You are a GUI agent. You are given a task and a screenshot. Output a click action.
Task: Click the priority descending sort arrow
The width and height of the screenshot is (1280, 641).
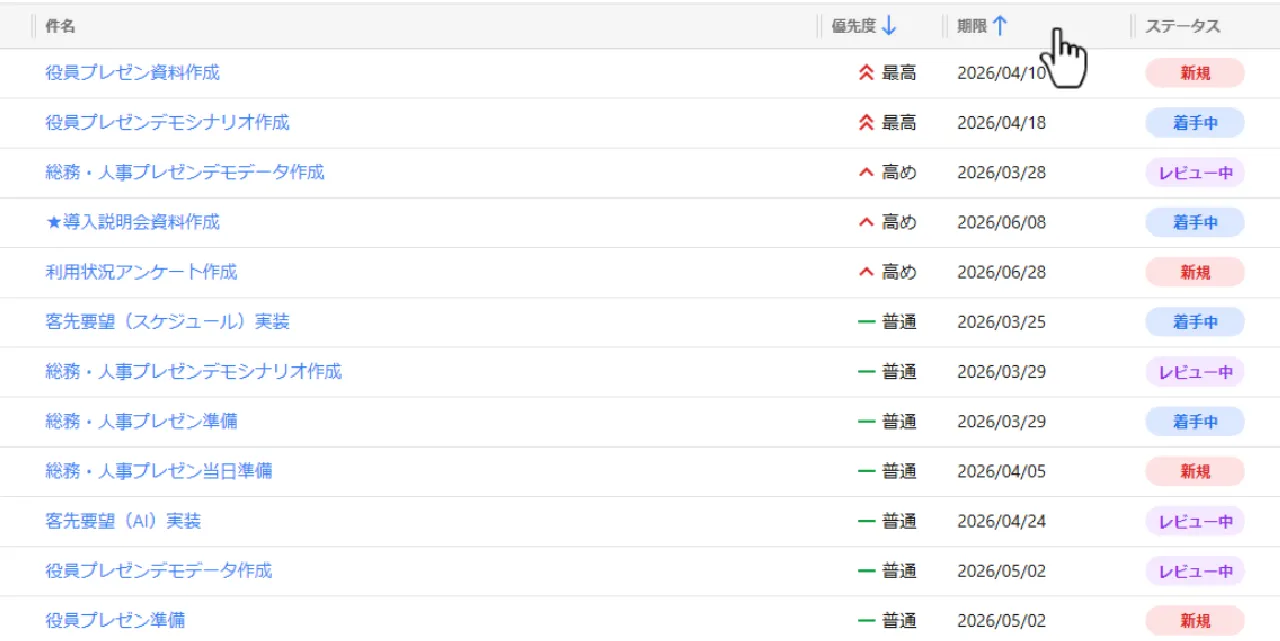[890, 27]
